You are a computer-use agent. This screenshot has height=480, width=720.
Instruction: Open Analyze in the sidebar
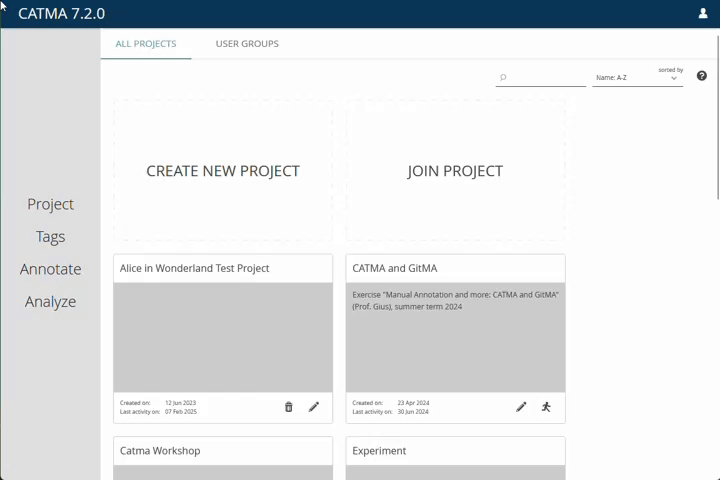tap(50, 302)
